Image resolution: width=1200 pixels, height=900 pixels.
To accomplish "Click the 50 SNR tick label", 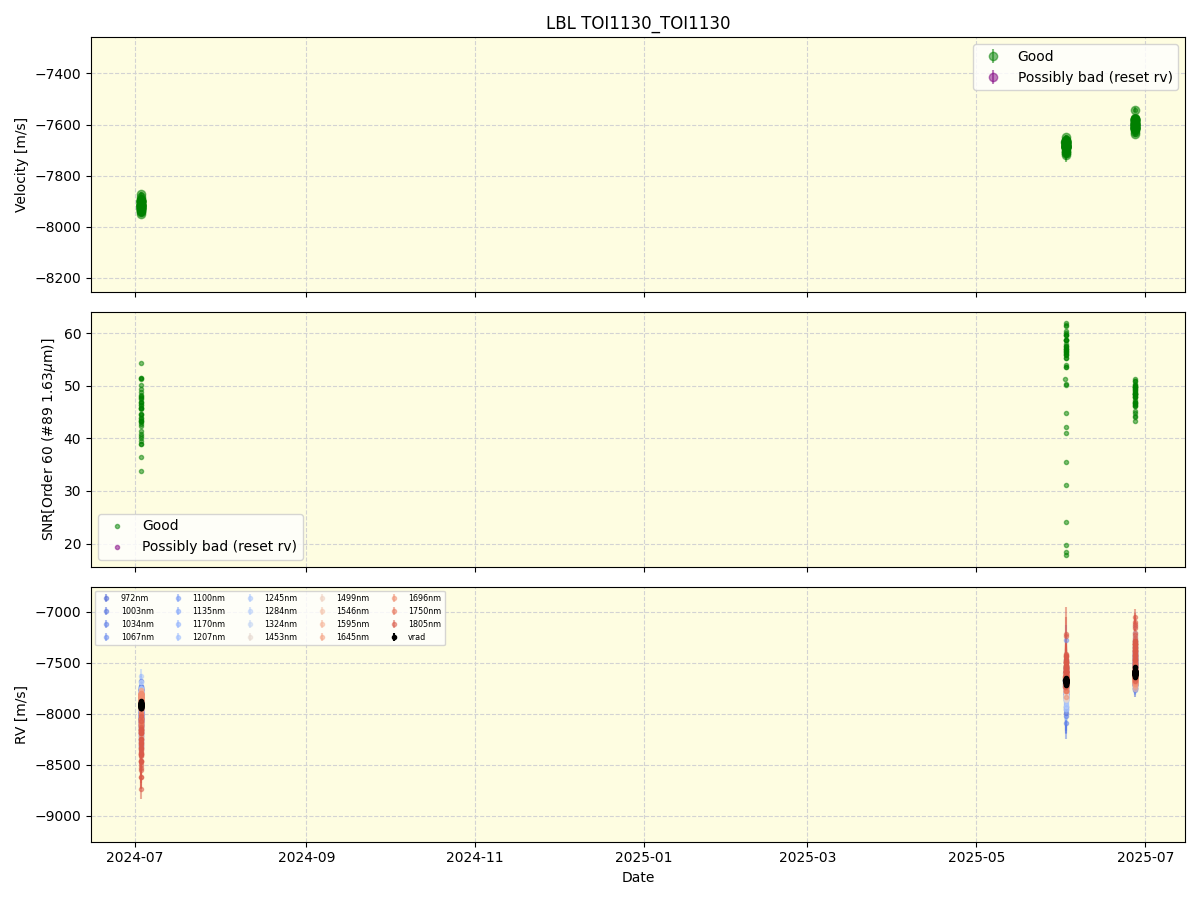I will click(75, 386).
